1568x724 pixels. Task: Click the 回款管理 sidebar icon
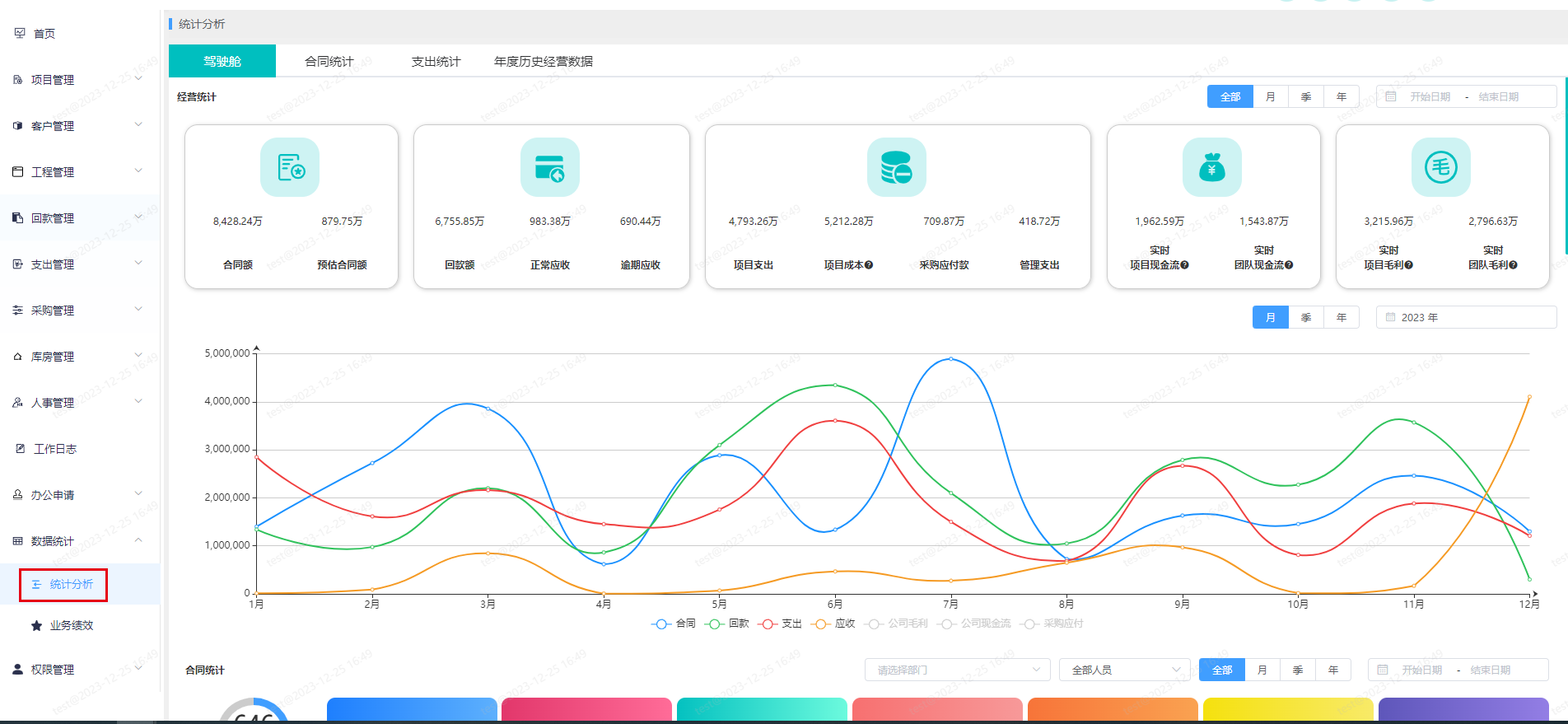[x=18, y=218]
